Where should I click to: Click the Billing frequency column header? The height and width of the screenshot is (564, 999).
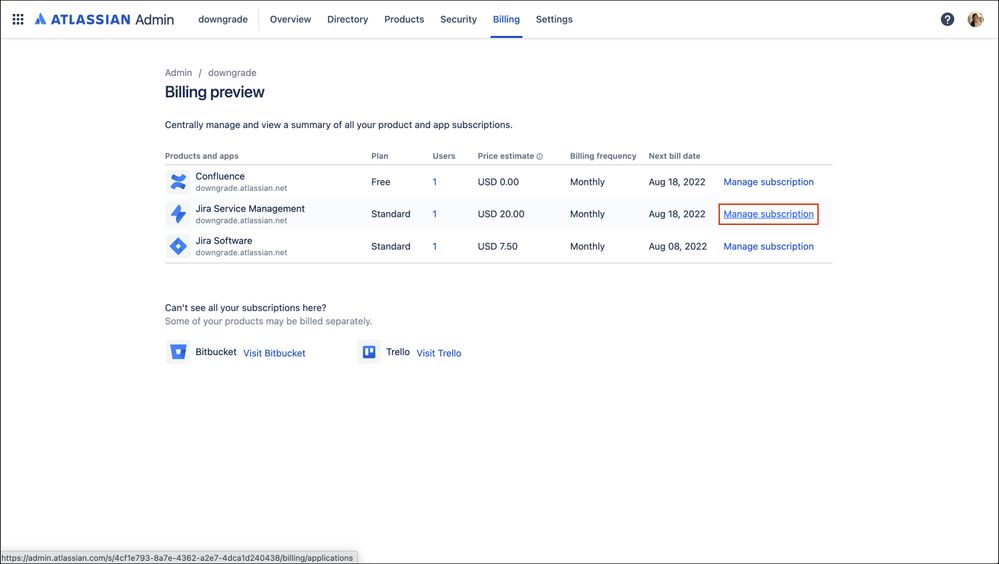[603, 156]
